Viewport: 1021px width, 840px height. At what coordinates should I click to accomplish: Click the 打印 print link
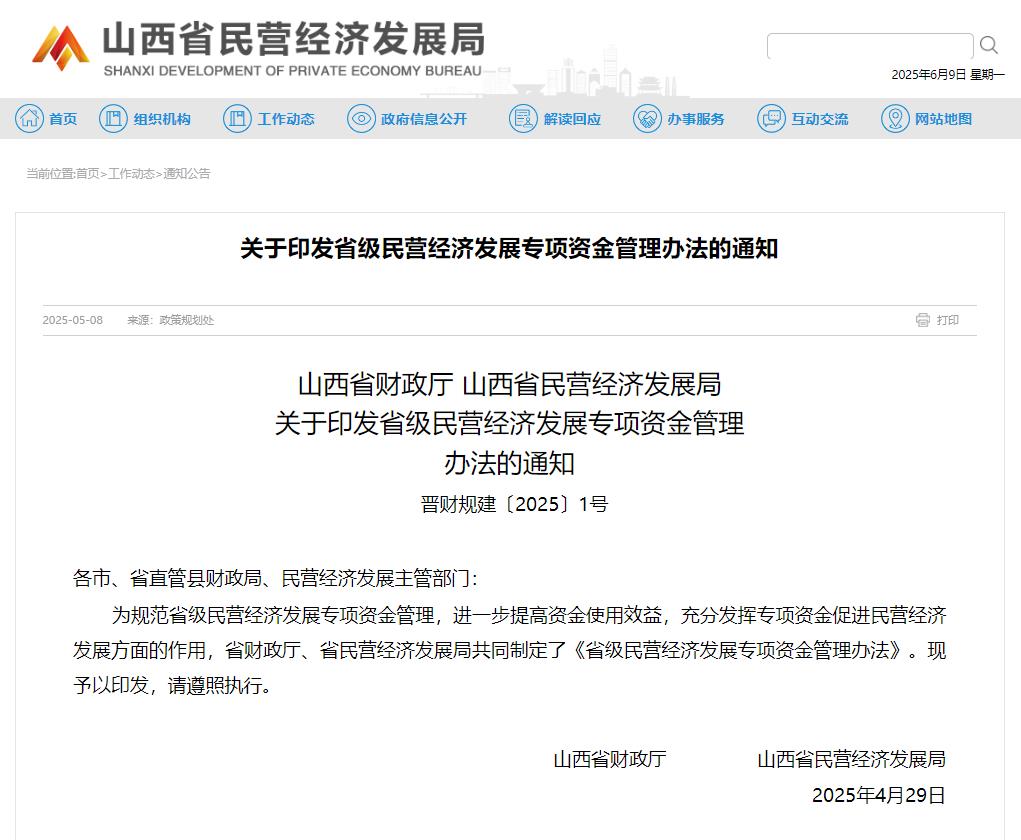(x=947, y=320)
